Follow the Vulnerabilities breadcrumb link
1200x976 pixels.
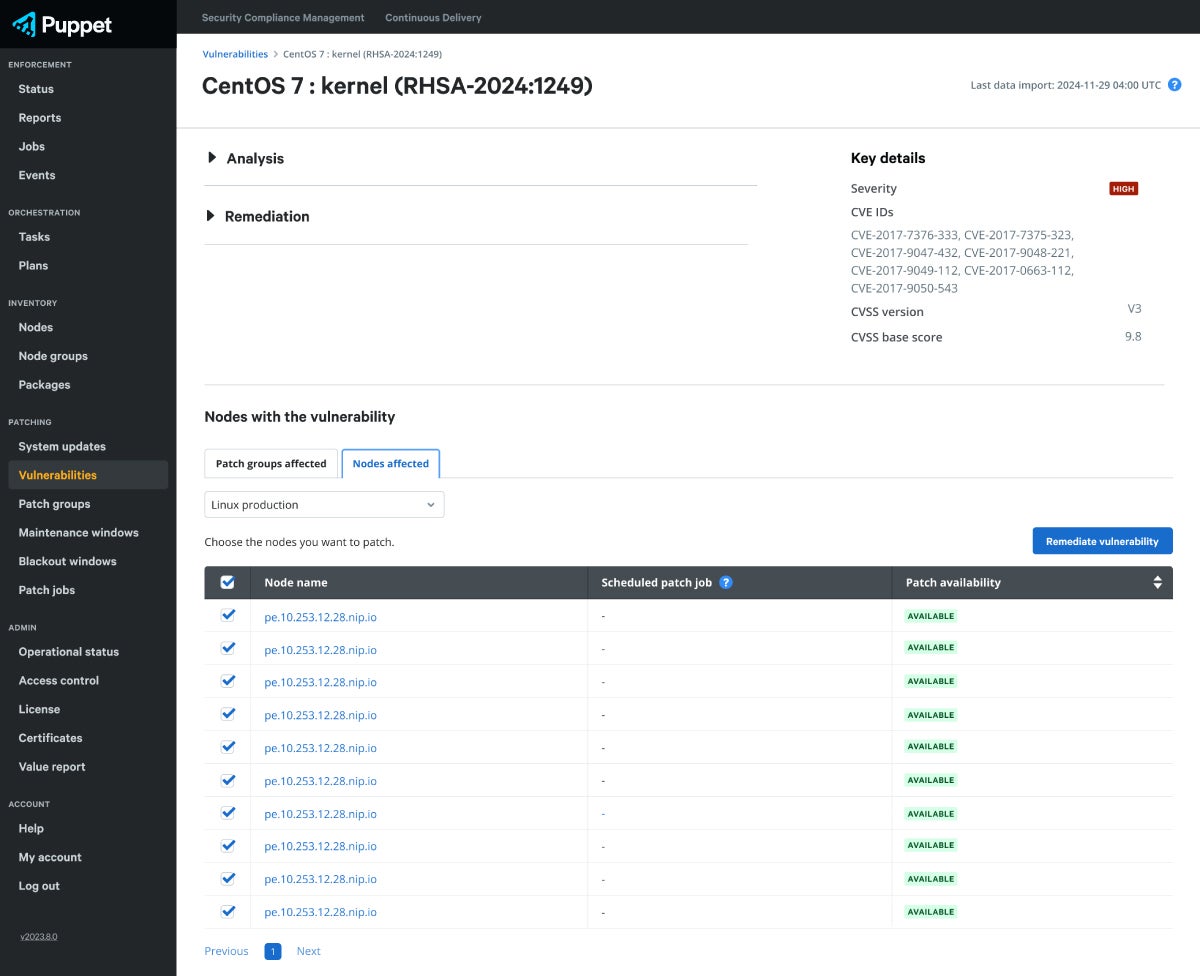(235, 54)
